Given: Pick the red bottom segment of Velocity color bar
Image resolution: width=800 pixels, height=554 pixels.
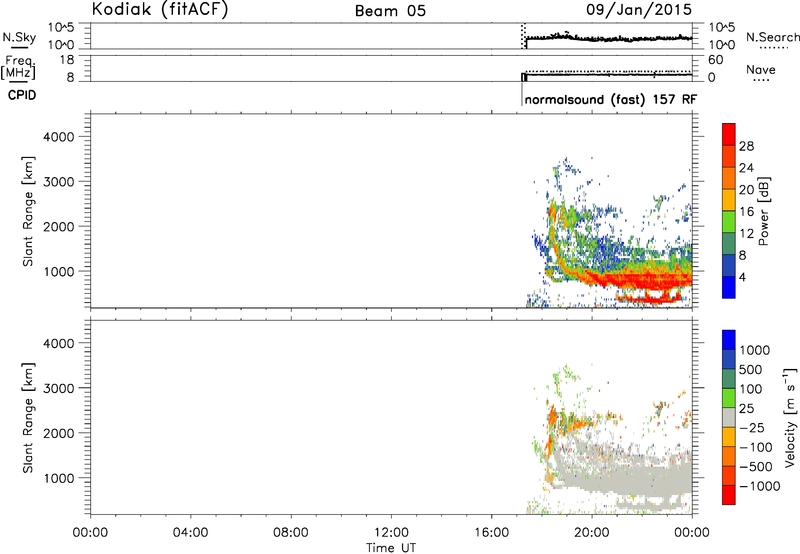Looking at the screenshot, I should [x=729, y=495].
